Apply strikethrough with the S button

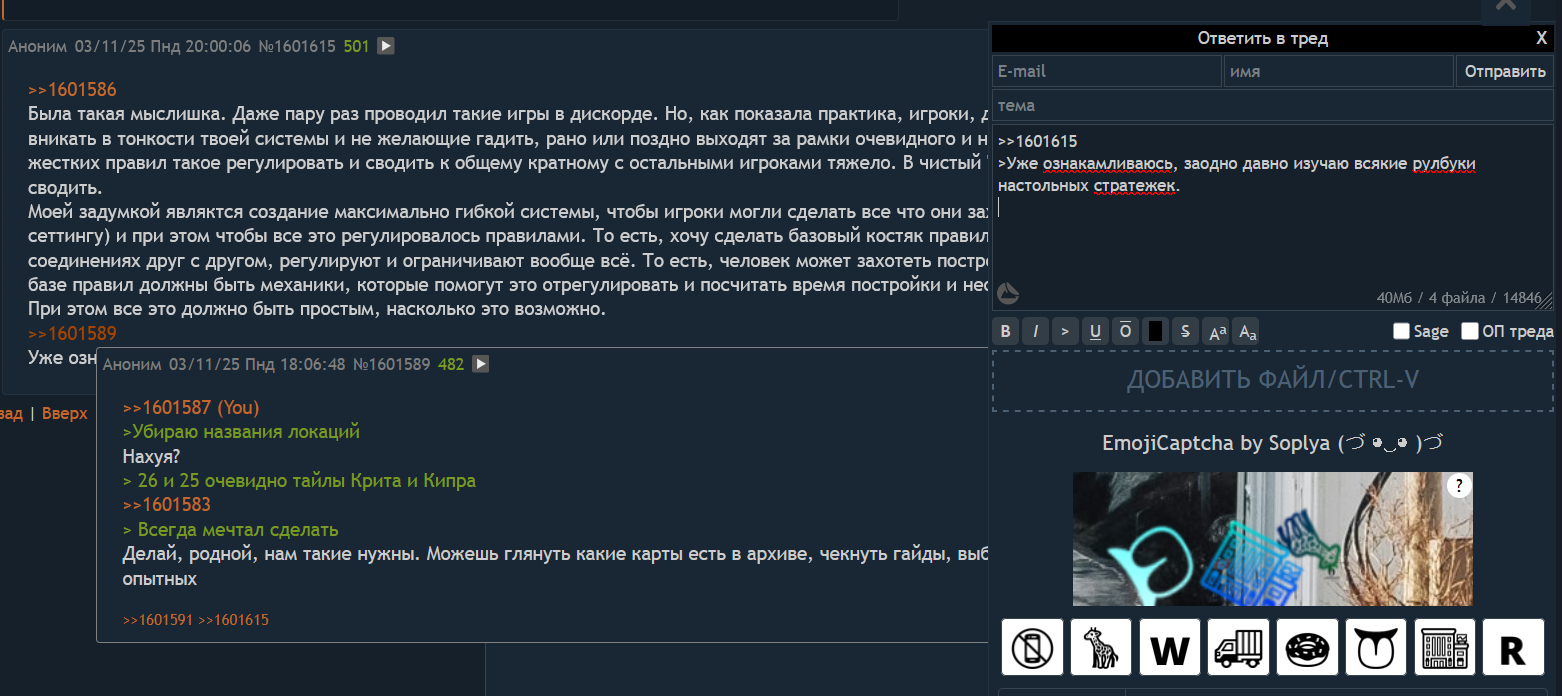(x=1186, y=331)
